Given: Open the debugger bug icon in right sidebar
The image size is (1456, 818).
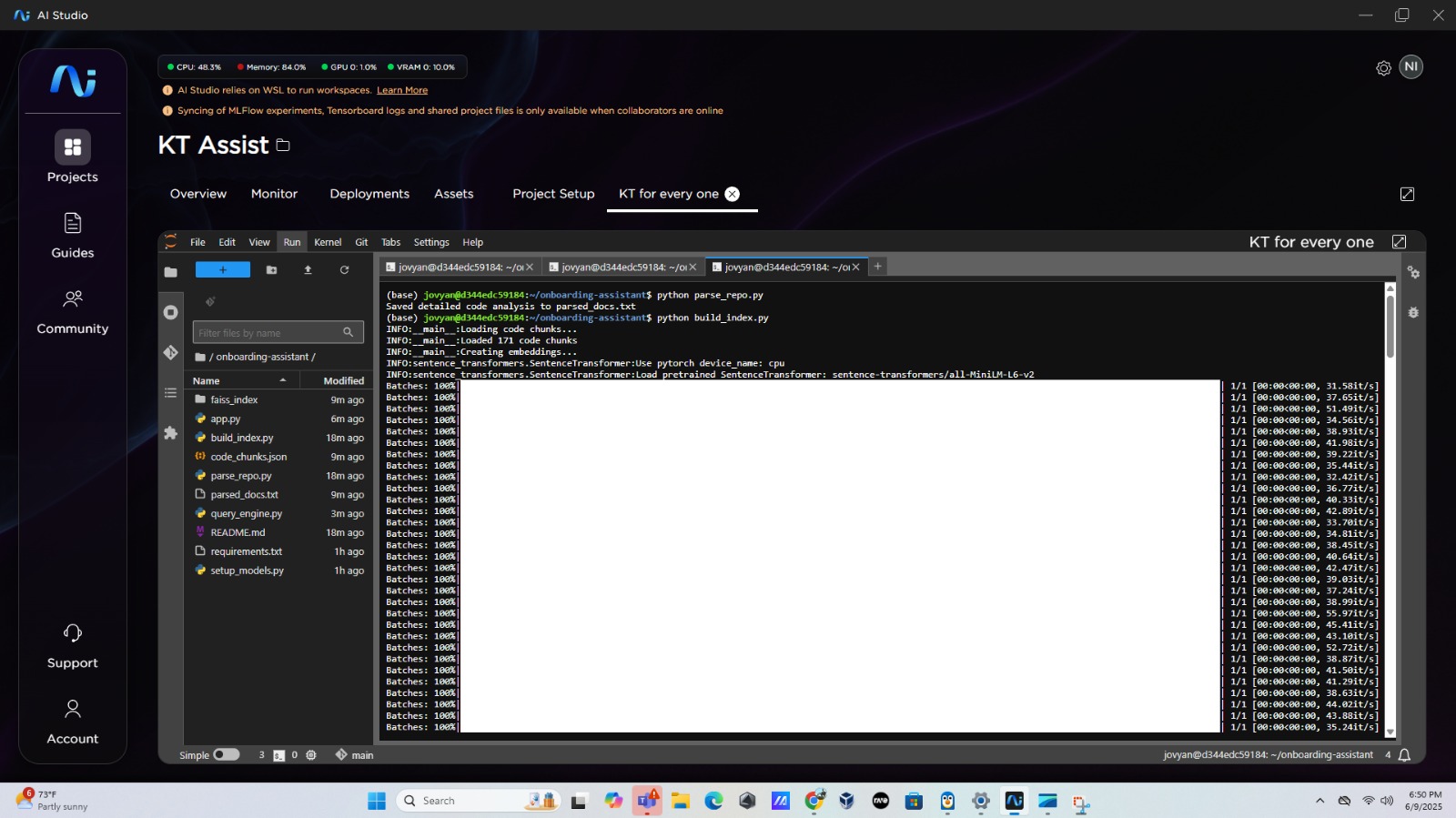Looking at the screenshot, I should coord(1413,312).
